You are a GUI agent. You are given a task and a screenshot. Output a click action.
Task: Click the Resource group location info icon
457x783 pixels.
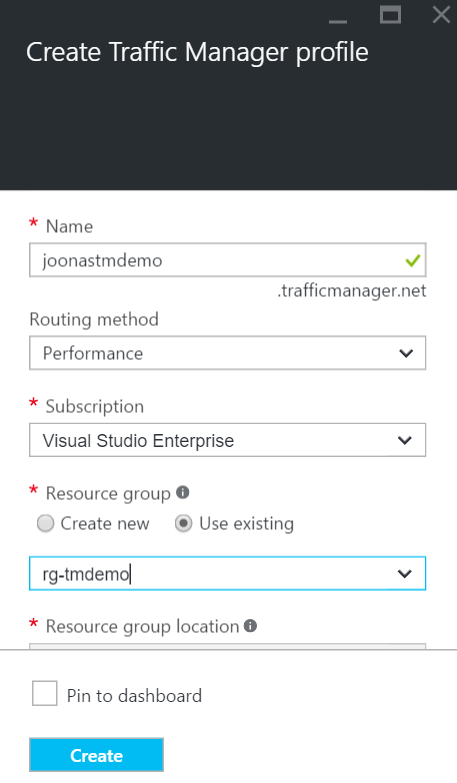(250, 626)
